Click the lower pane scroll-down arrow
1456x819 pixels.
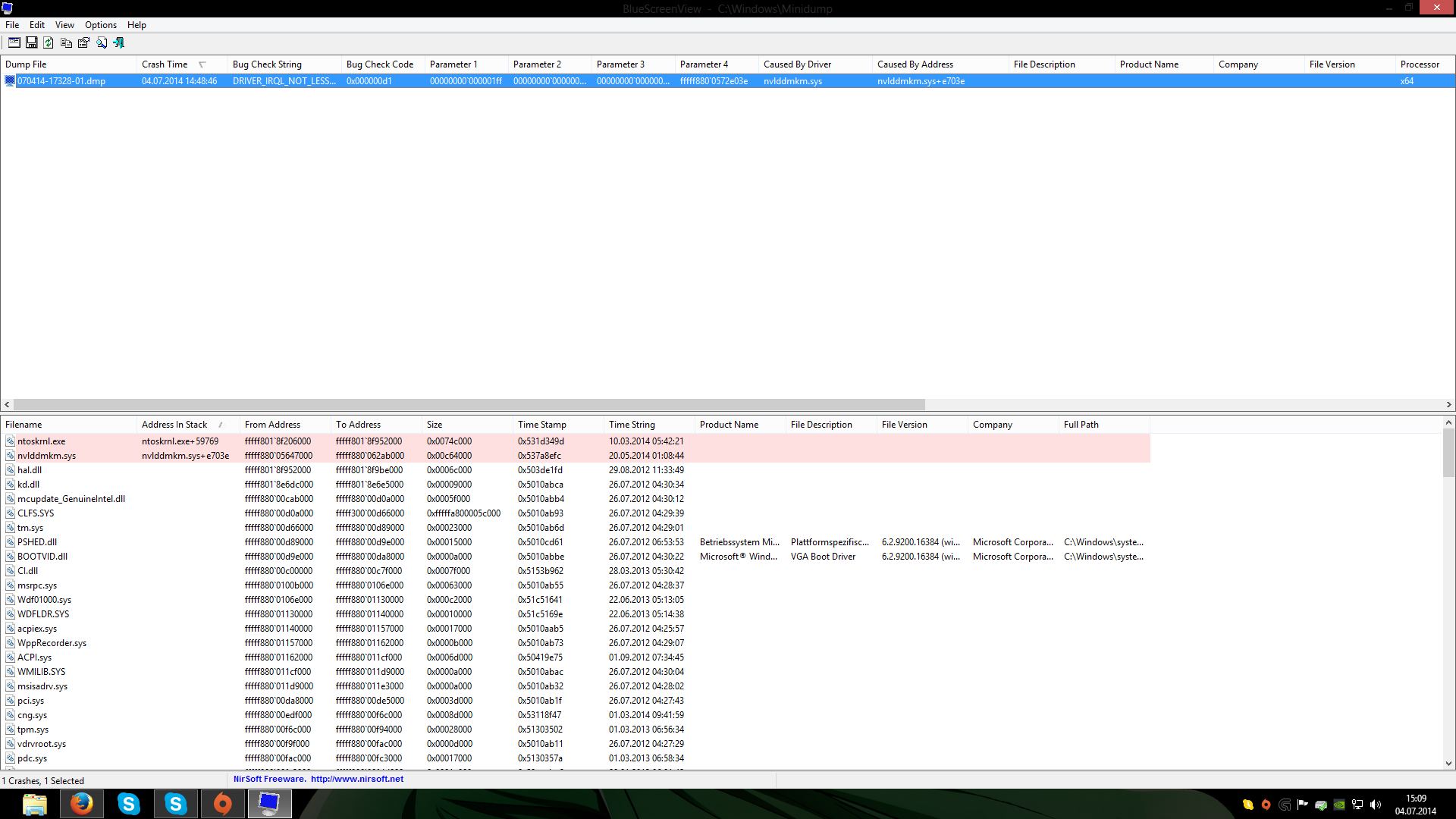[1448, 764]
